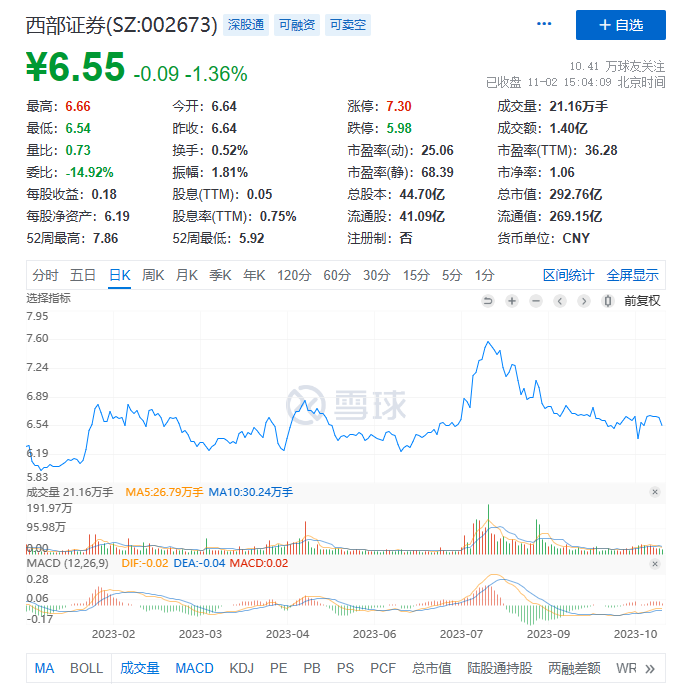Screen dimensions: 688x697
Task: Select the 季K chart tab
Action: [x=220, y=275]
